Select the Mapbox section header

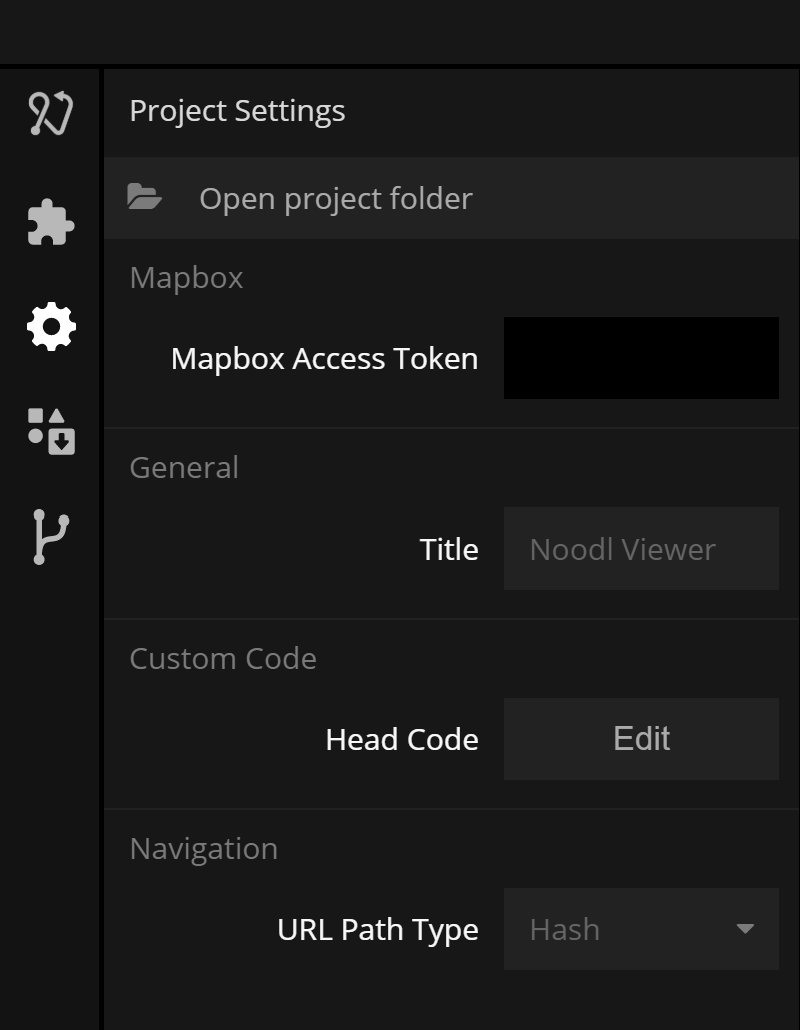pos(187,278)
